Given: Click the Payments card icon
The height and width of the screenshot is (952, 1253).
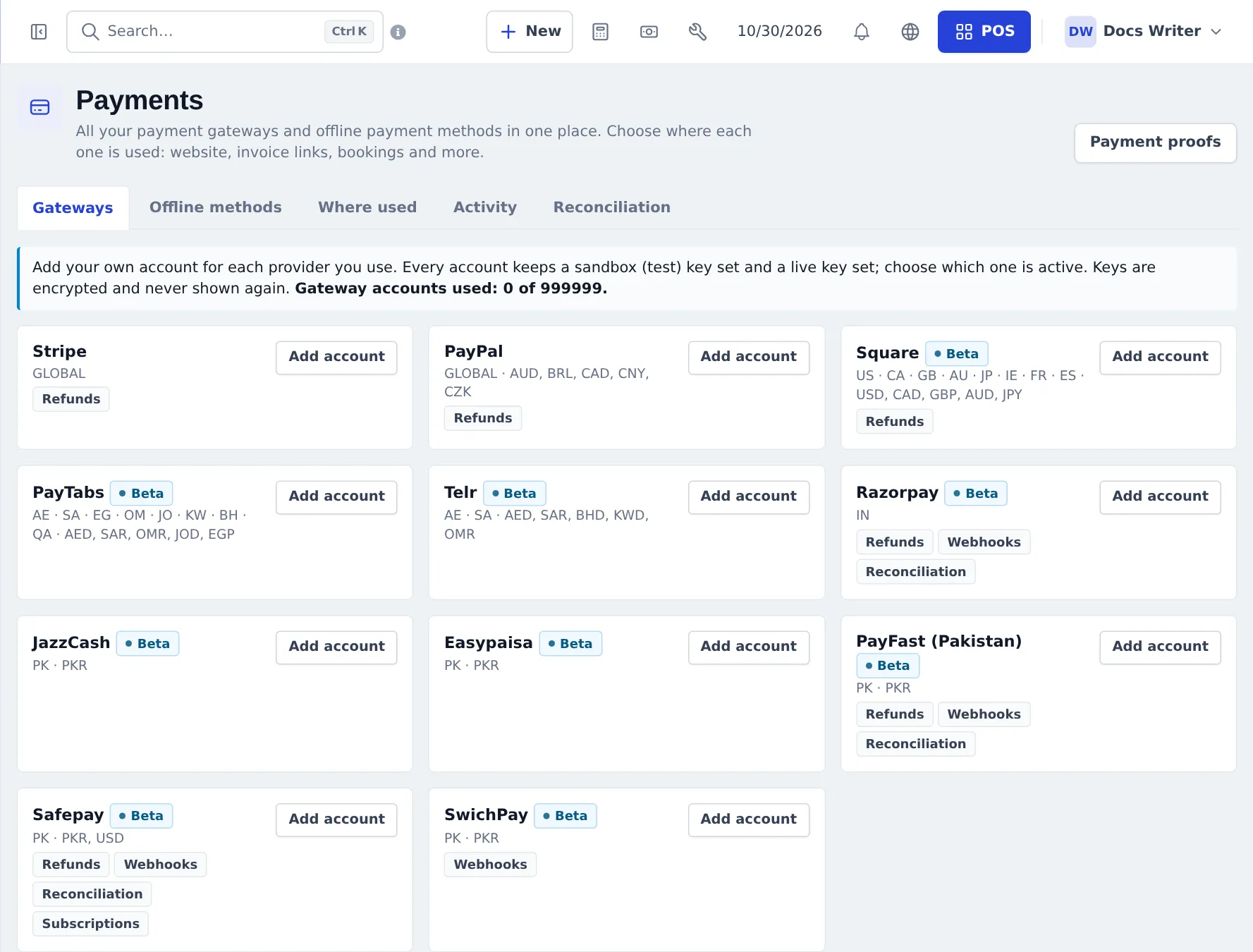Looking at the screenshot, I should [x=40, y=107].
